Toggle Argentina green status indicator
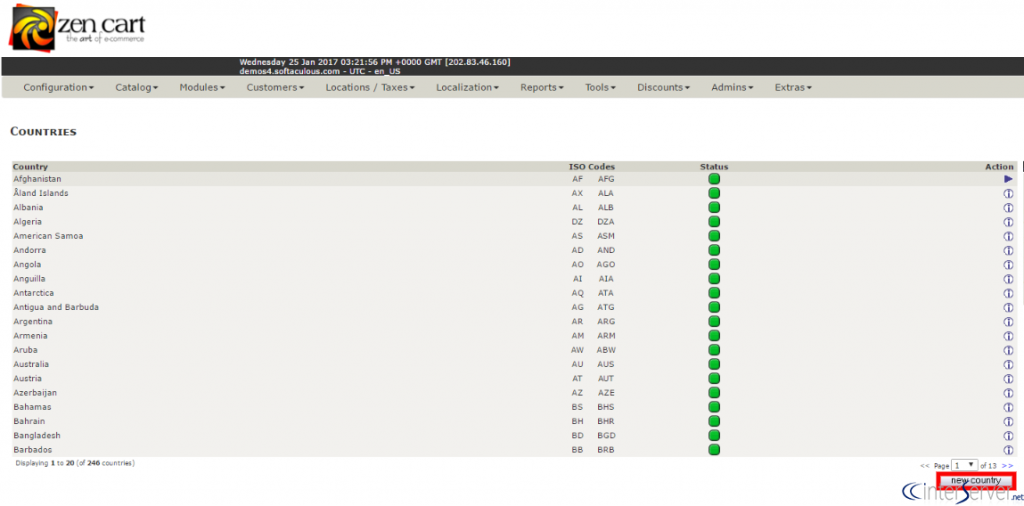The width and height of the screenshot is (1024, 506). tap(714, 322)
